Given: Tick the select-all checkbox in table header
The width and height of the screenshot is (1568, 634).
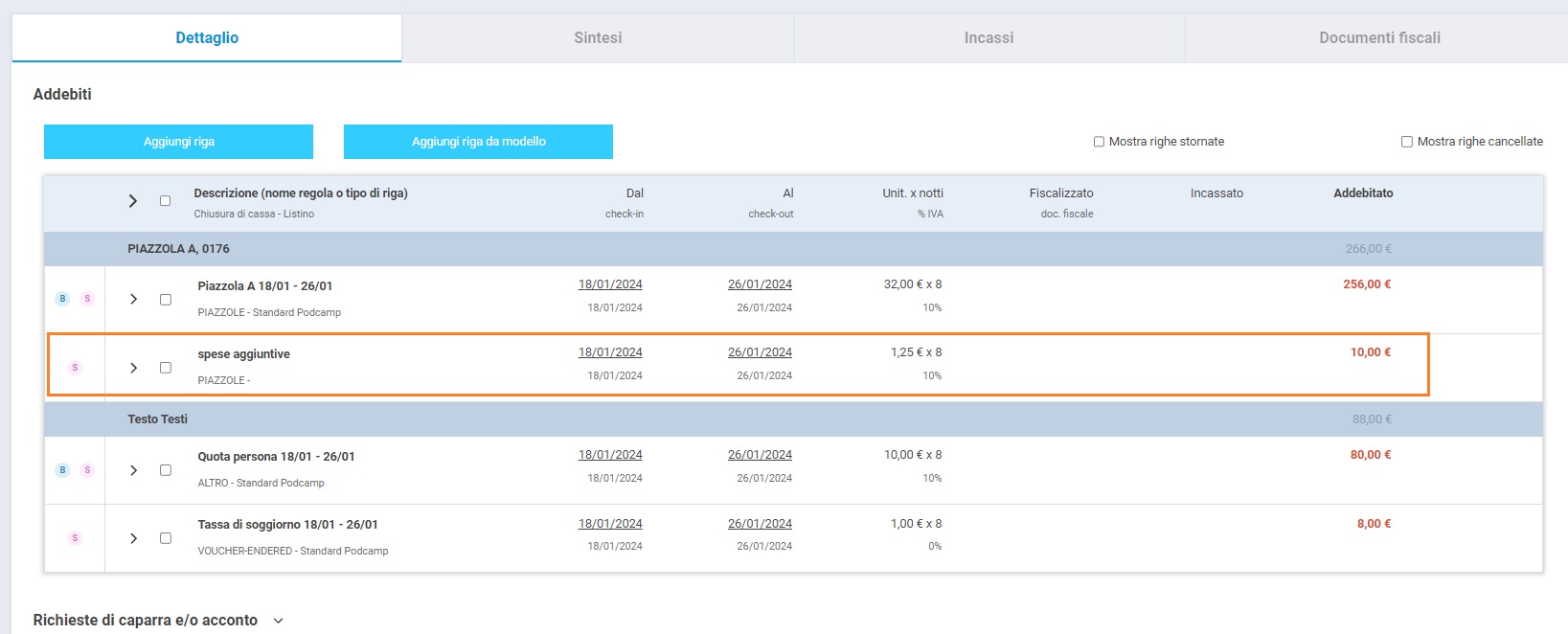Looking at the screenshot, I should coord(165,201).
